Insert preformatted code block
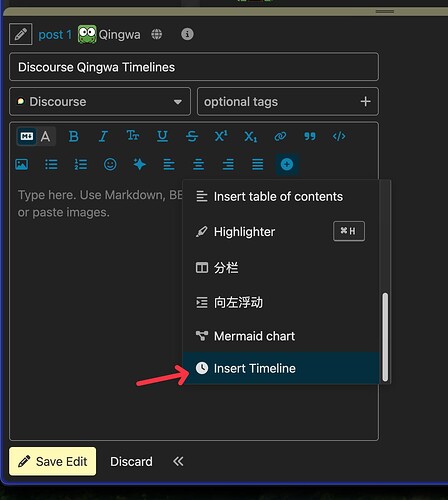Image resolution: width=448 pixels, height=500 pixels. pos(339,136)
